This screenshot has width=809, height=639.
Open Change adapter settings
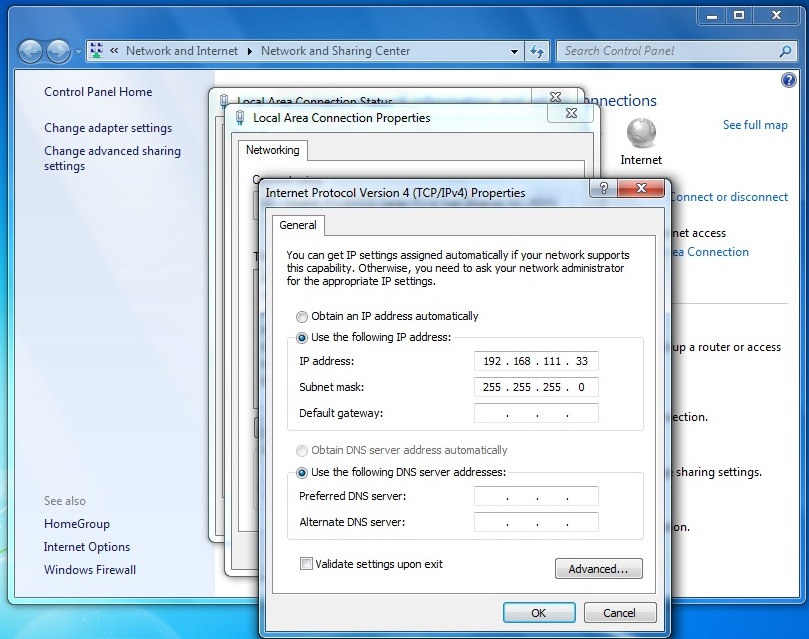click(x=108, y=128)
